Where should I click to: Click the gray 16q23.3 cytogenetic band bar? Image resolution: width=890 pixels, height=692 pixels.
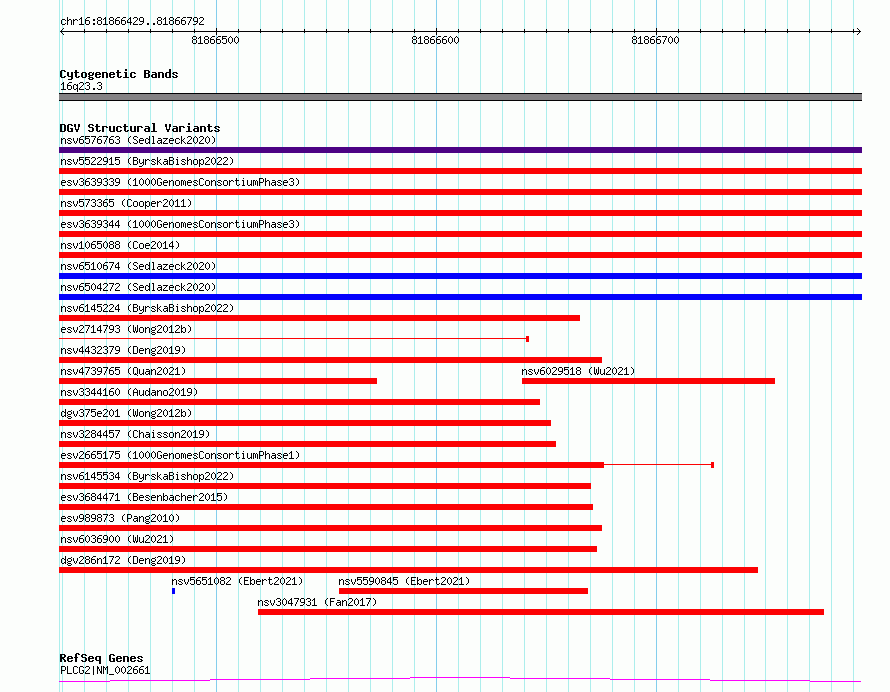(x=460, y=97)
